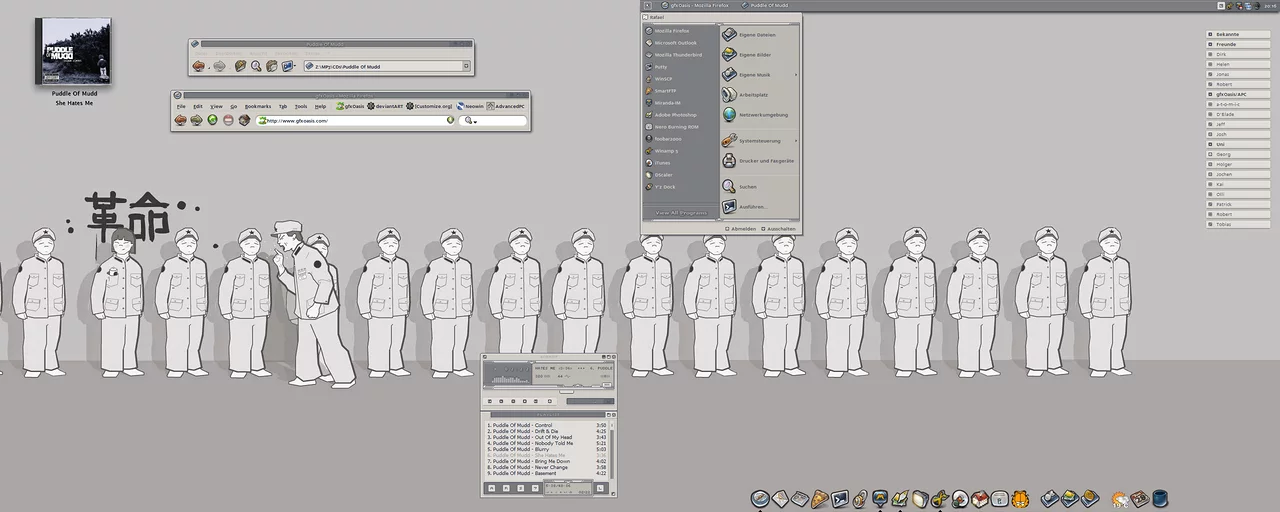Image resolution: width=1280 pixels, height=512 pixels.
Task: Click the Abmelden button
Action: click(741, 229)
